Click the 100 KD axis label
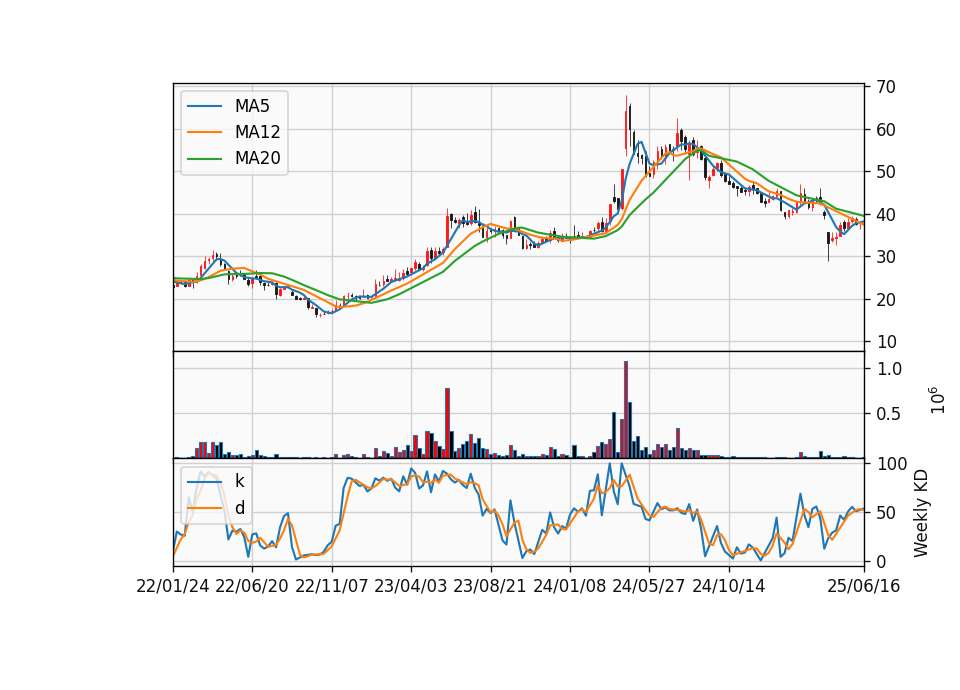 pos(891,463)
